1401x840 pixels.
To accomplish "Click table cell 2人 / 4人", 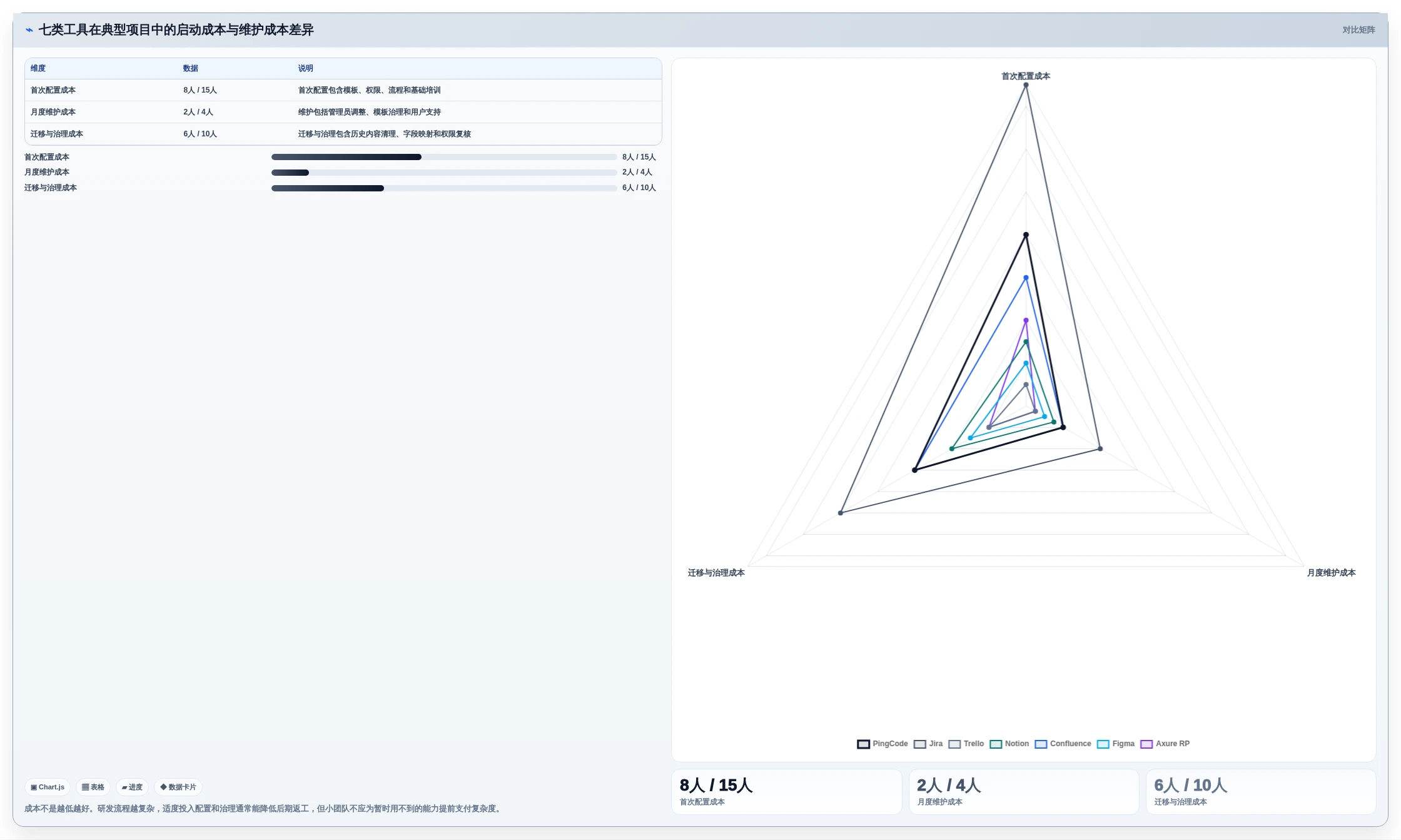I will coord(198,112).
